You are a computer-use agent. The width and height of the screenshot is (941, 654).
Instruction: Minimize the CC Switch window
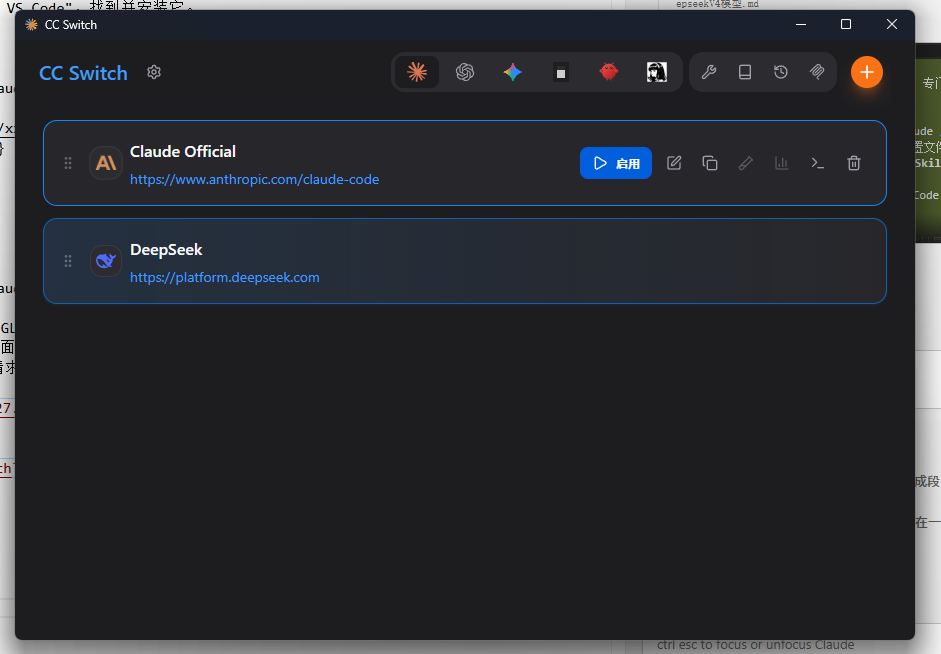(801, 25)
